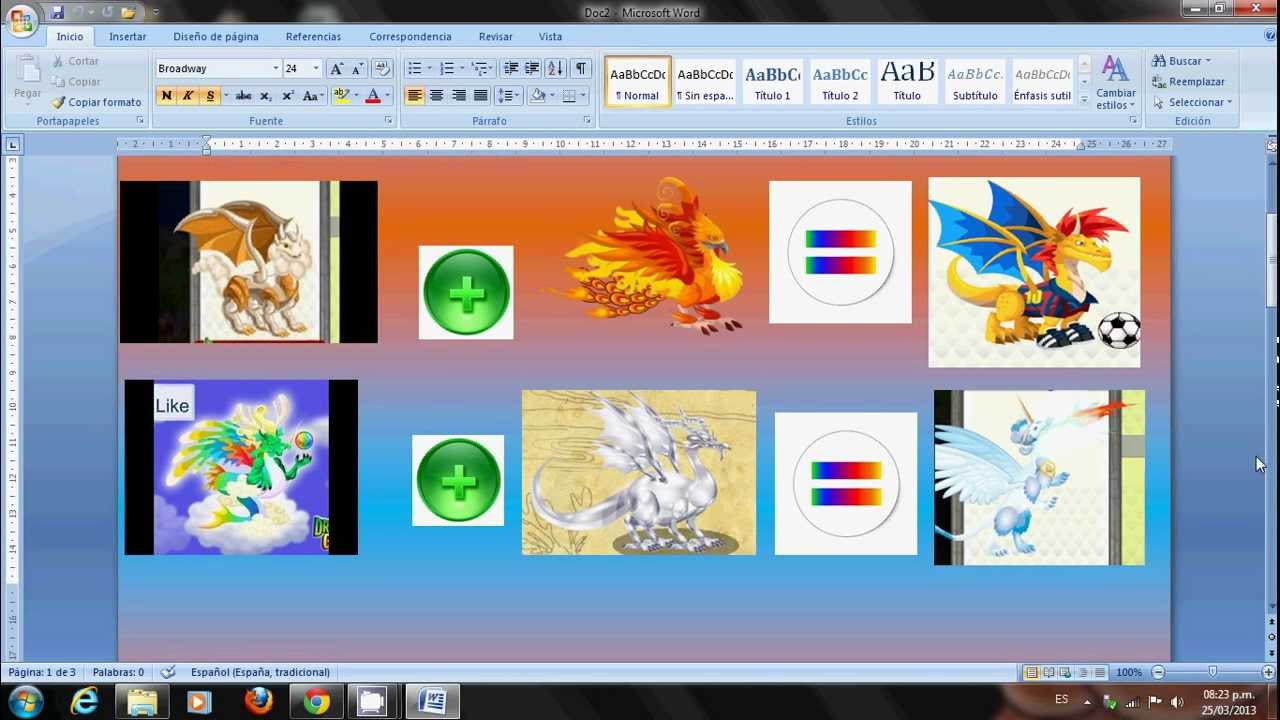Open Google Chrome from the taskbar

pyautogui.click(x=316, y=702)
